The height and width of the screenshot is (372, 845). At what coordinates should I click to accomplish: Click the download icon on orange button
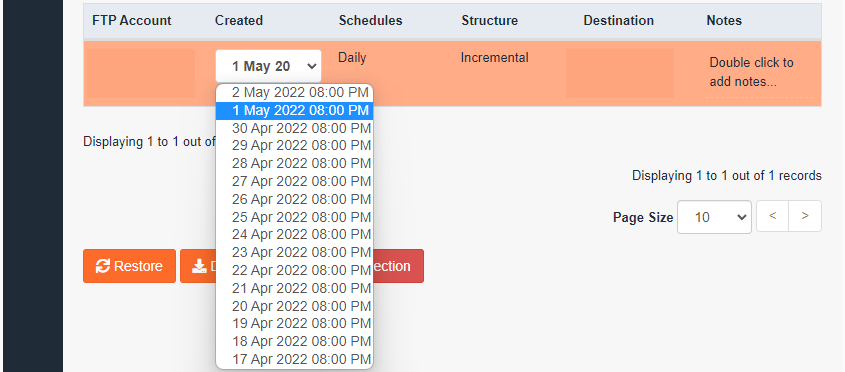[x=199, y=266]
